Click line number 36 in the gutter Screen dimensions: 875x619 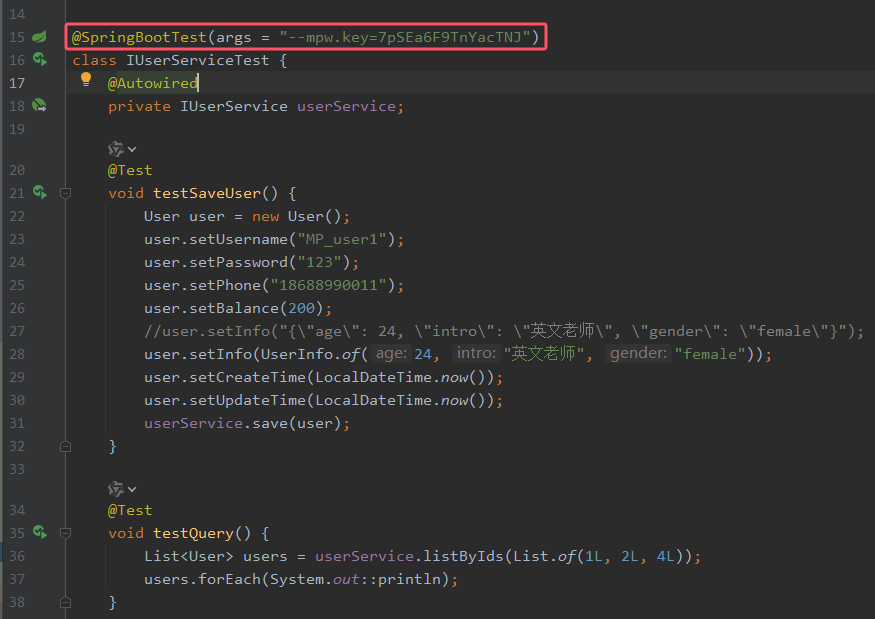coord(17,556)
